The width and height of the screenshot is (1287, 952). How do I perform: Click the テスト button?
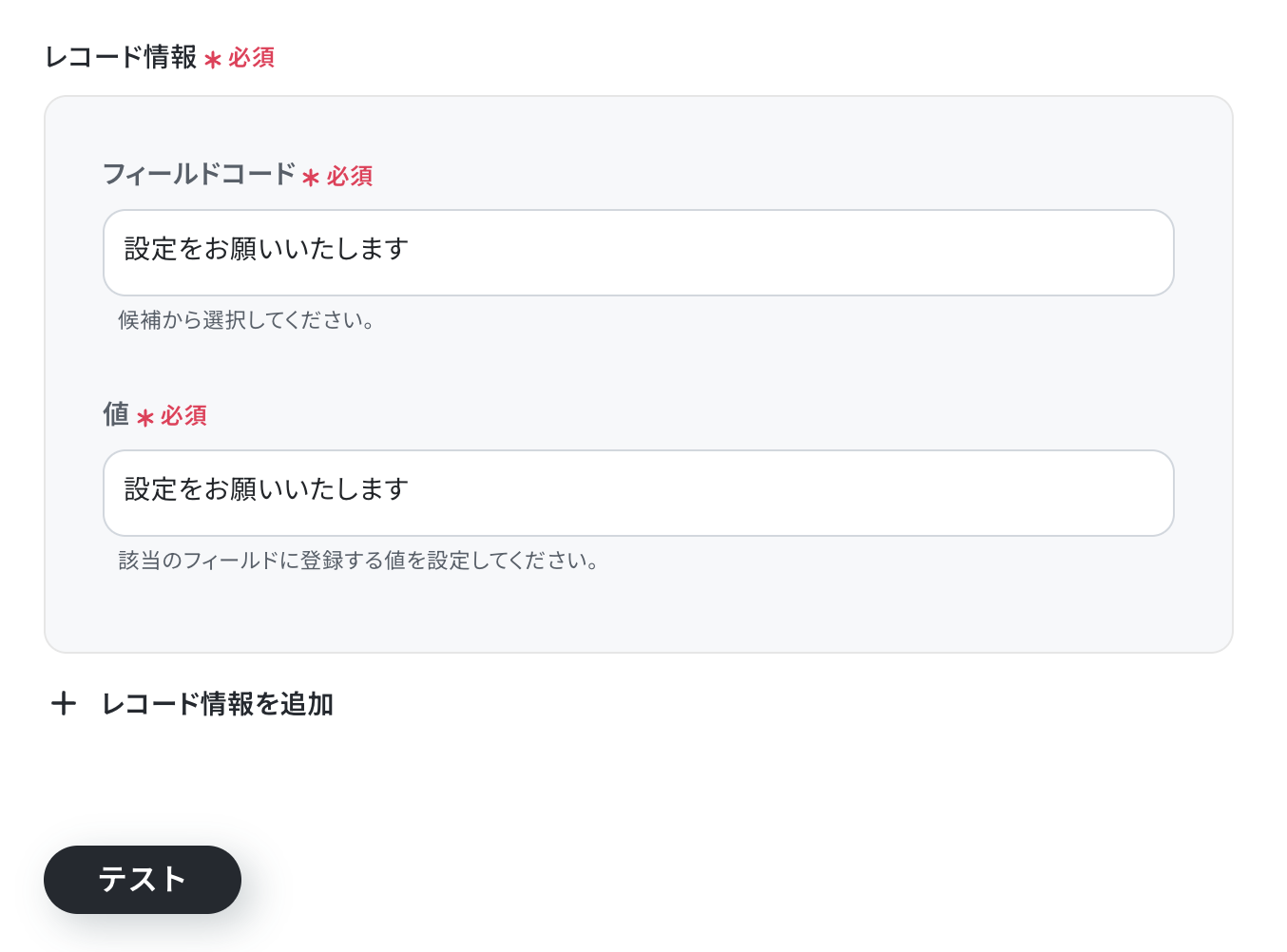point(143,880)
